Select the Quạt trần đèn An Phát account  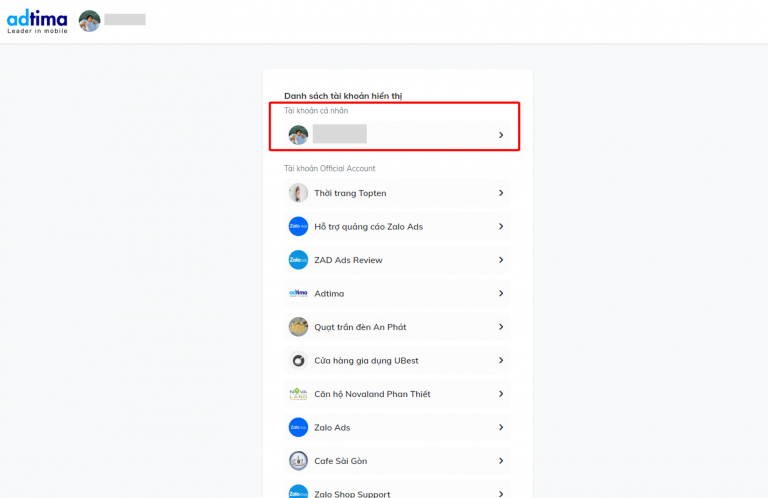397,327
